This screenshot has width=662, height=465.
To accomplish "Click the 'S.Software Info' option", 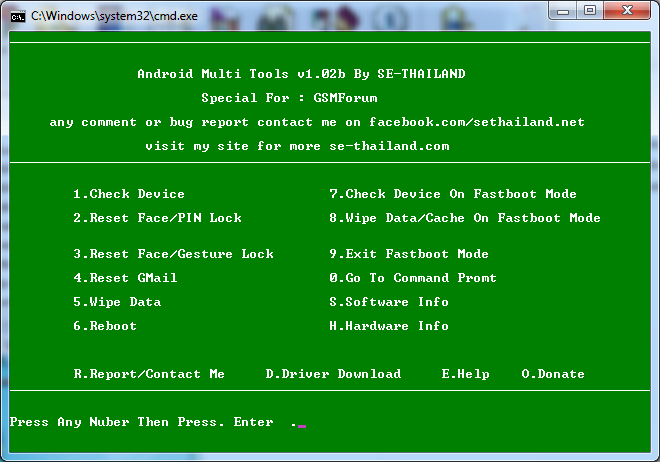I will (389, 302).
